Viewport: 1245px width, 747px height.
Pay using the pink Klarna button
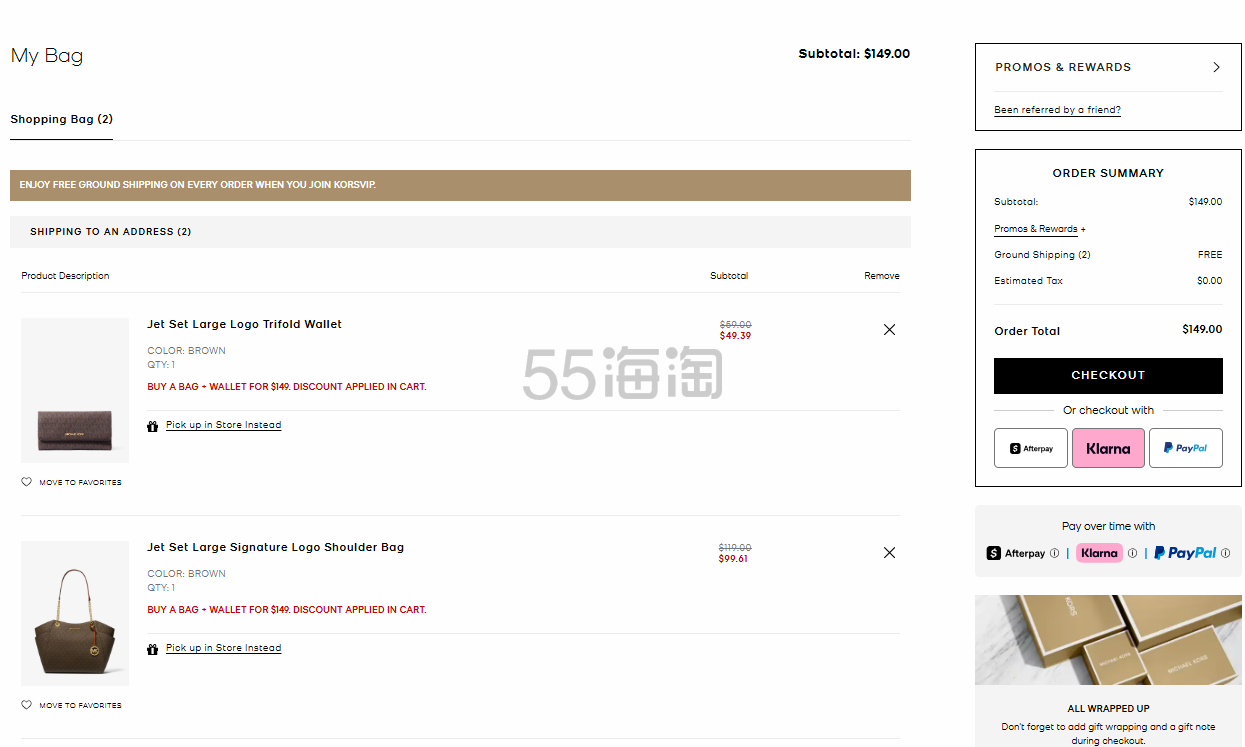(1108, 448)
